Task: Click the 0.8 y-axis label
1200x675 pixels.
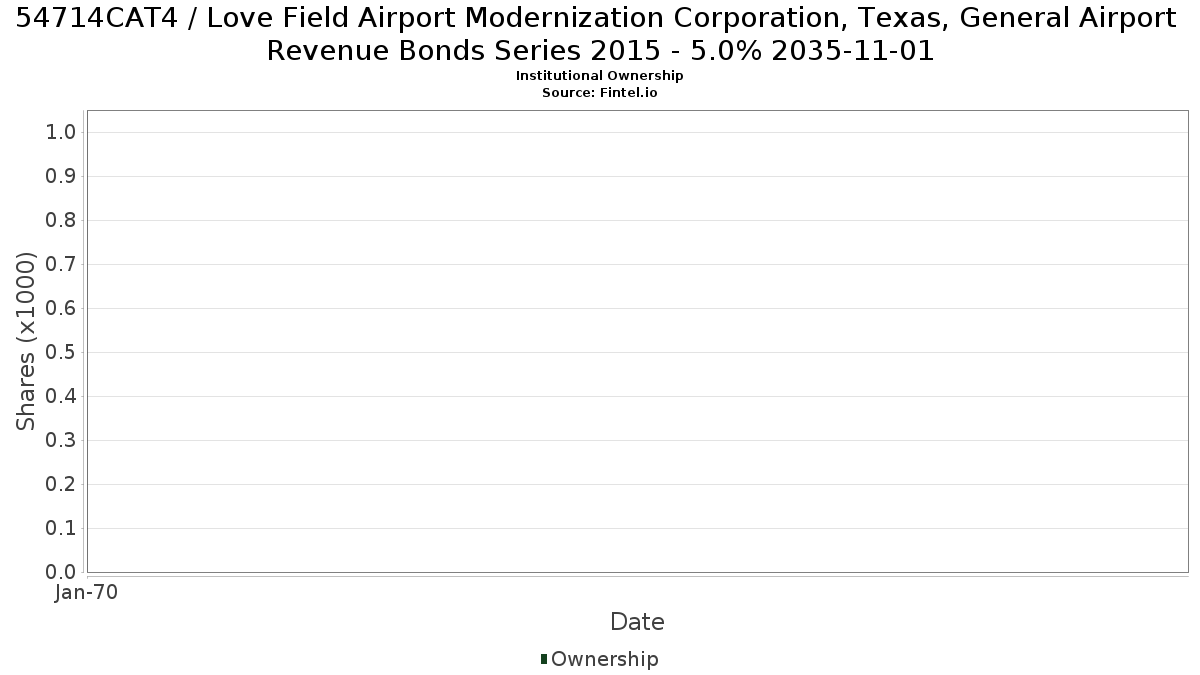Action: pyautogui.click(x=62, y=220)
